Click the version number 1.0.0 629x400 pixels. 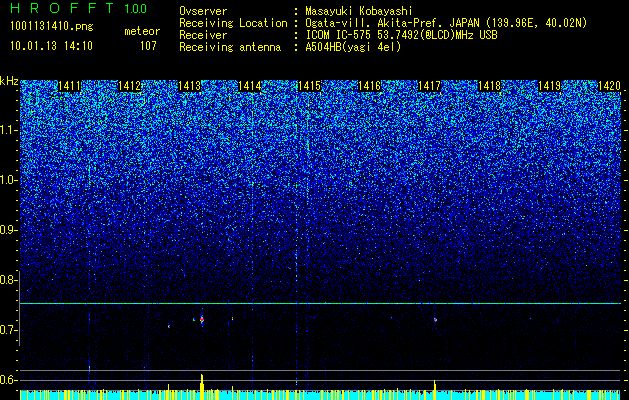point(136,8)
